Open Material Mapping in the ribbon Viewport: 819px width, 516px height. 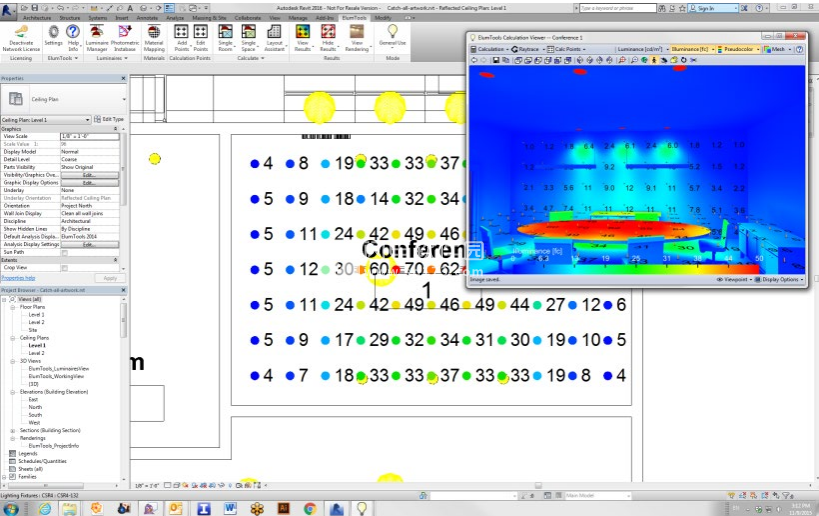point(154,35)
